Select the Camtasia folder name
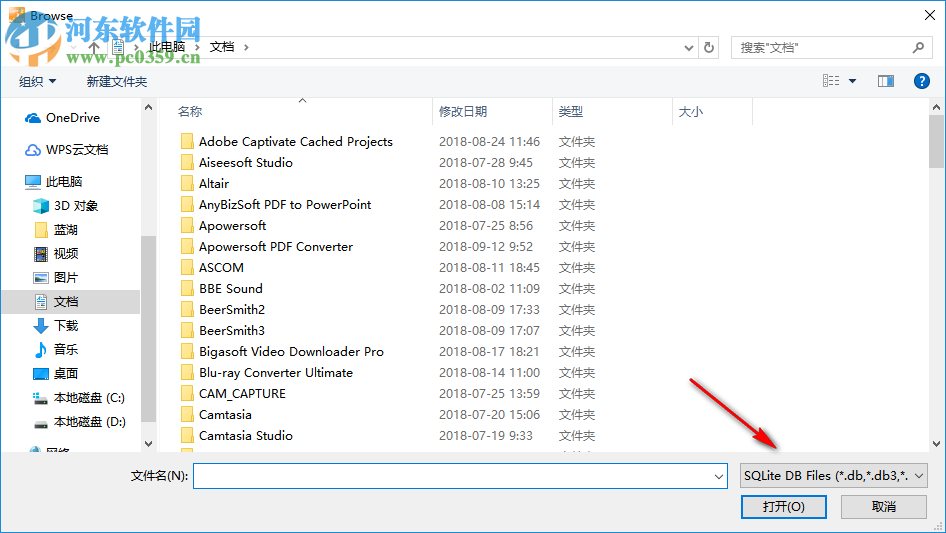Image resolution: width=946 pixels, height=533 pixels. click(225, 415)
